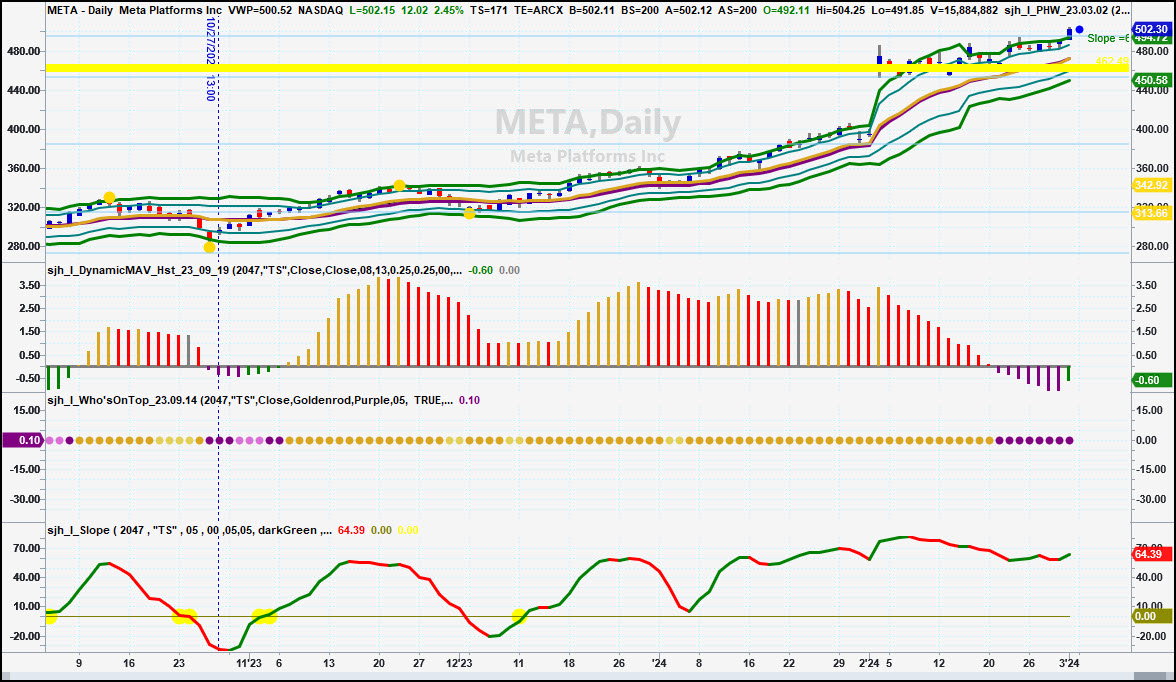Open the sjh_I_DynamicMAV_Hst indicator title
1176x682 pixels.
pos(254,270)
